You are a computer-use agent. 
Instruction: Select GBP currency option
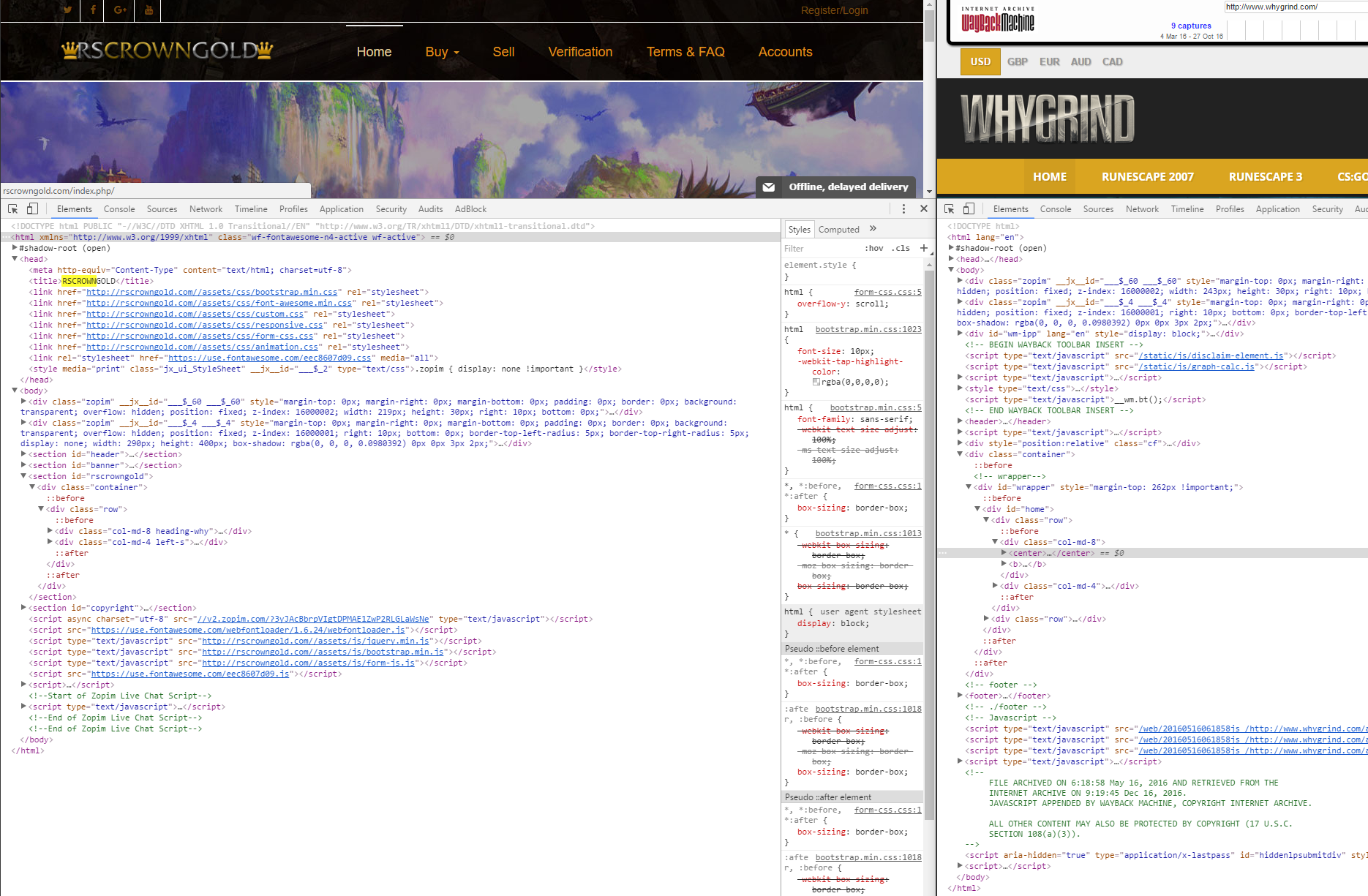[1017, 62]
